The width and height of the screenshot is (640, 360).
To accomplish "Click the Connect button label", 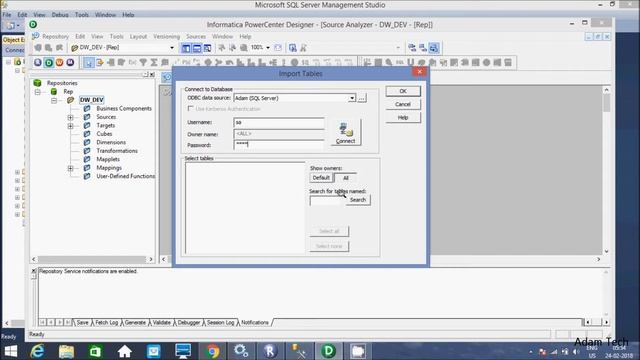I will pos(346,141).
